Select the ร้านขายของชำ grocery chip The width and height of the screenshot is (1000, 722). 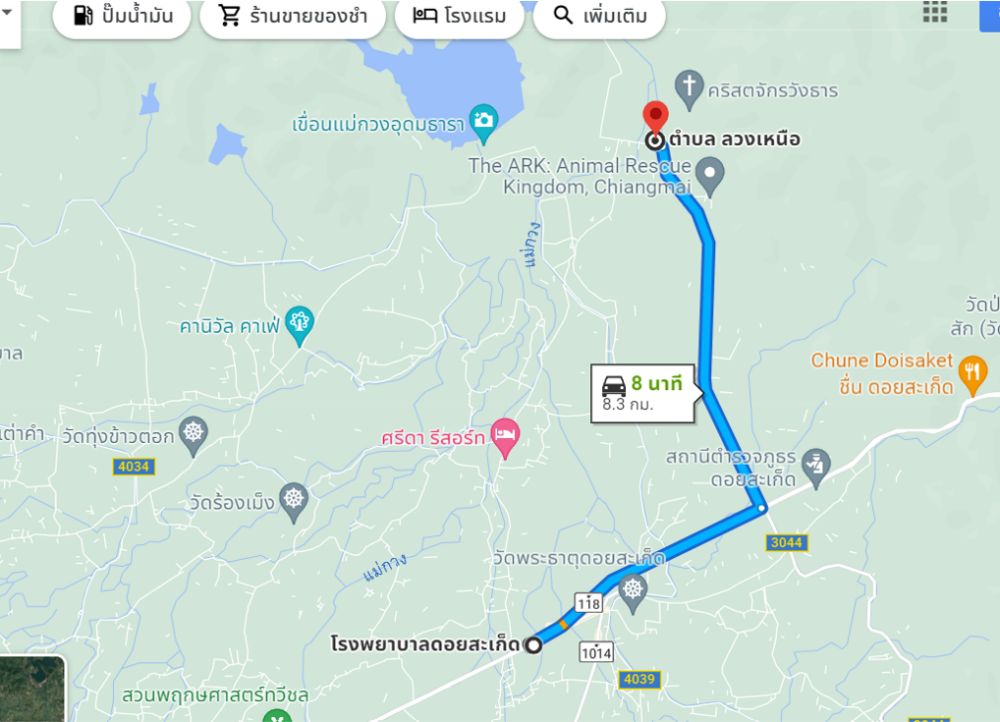pos(293,16)
